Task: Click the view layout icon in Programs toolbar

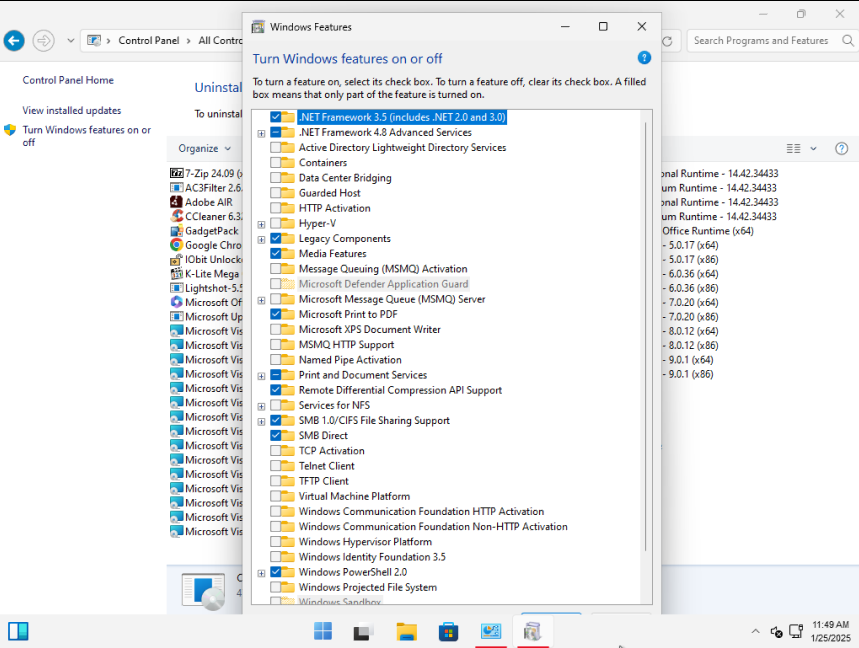Action: tap(793, 148)
